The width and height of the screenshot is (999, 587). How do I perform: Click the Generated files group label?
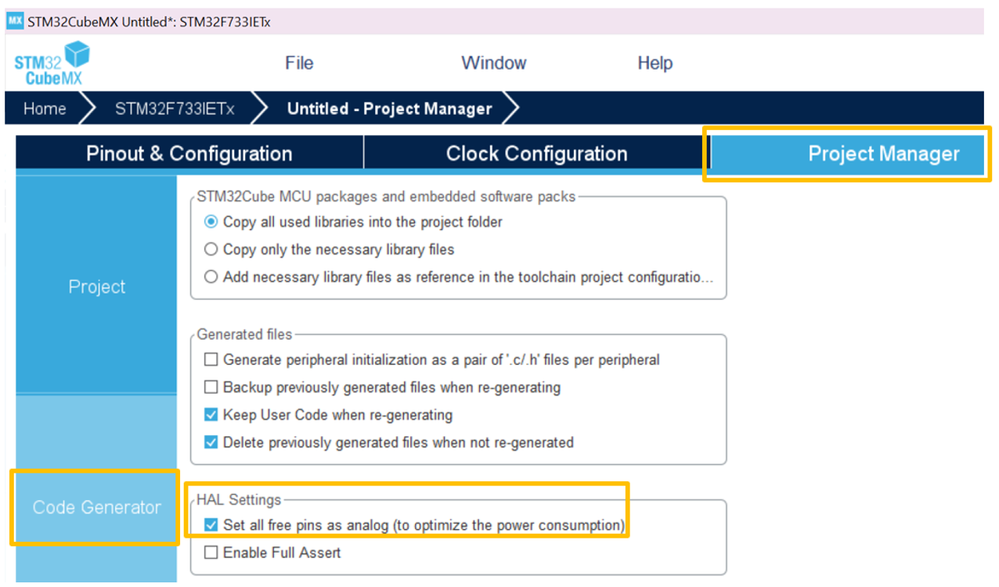pyautogui.click(x=244, y=334)
